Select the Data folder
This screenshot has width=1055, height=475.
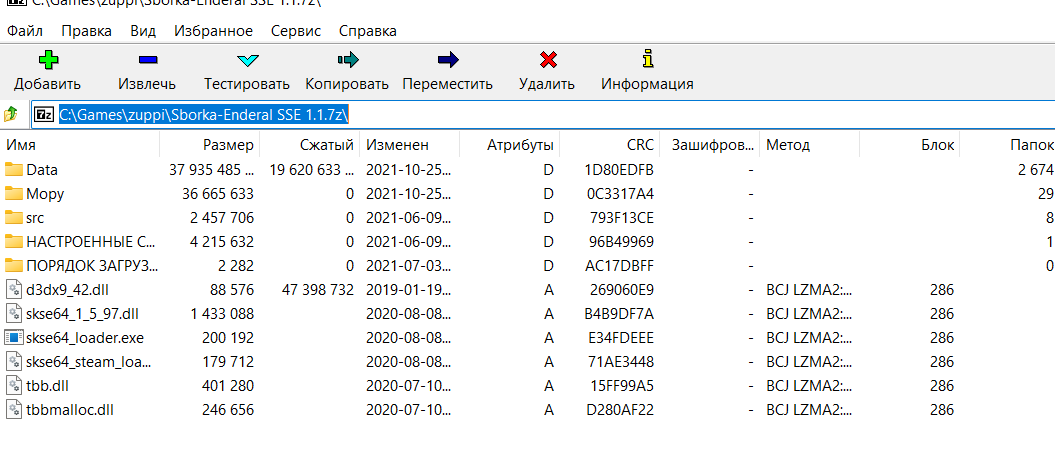pyautogui.click(x=42, y=170)
